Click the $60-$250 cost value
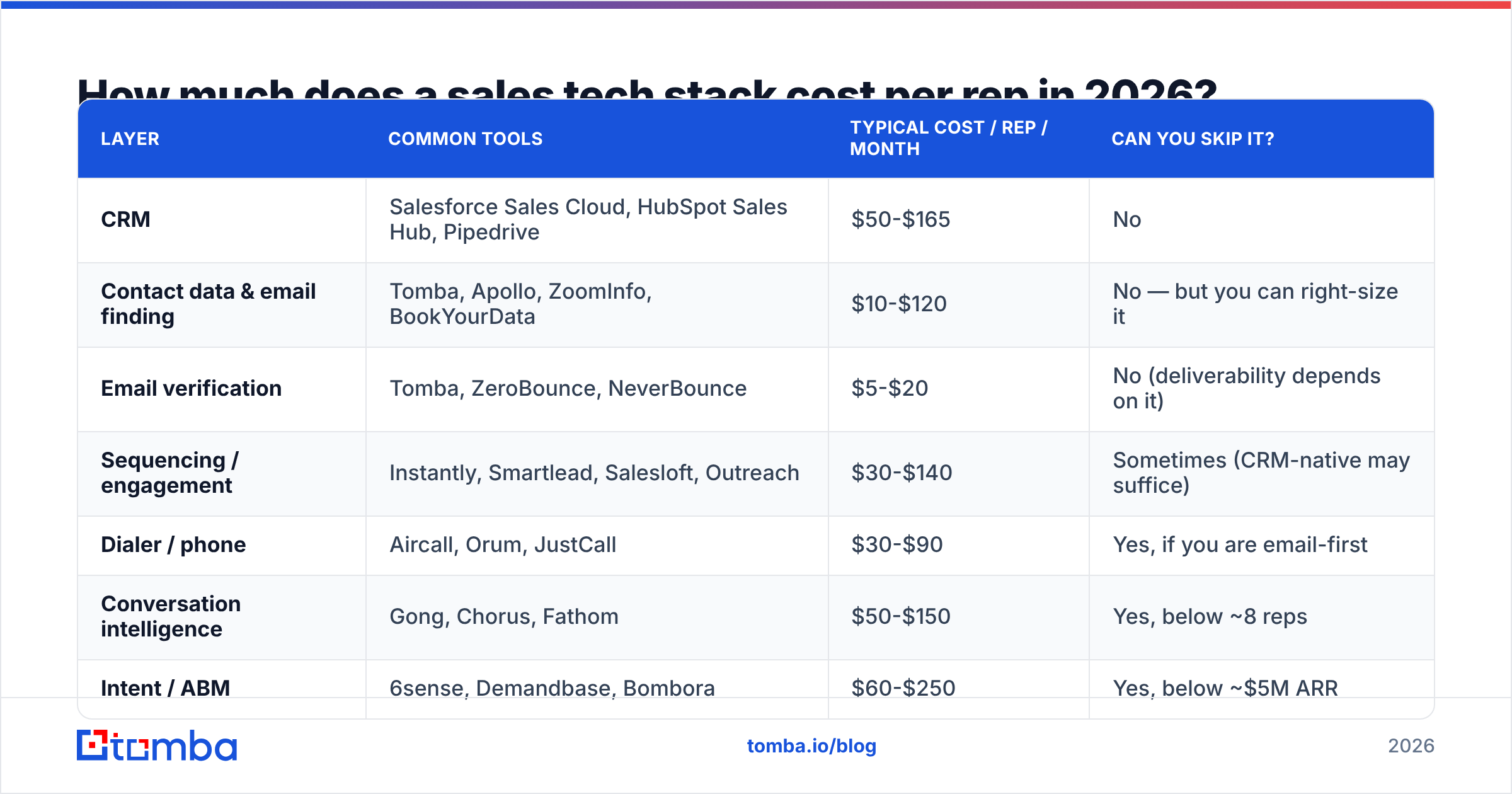This screenshot has width=1512, height=794. click(903, 688)
